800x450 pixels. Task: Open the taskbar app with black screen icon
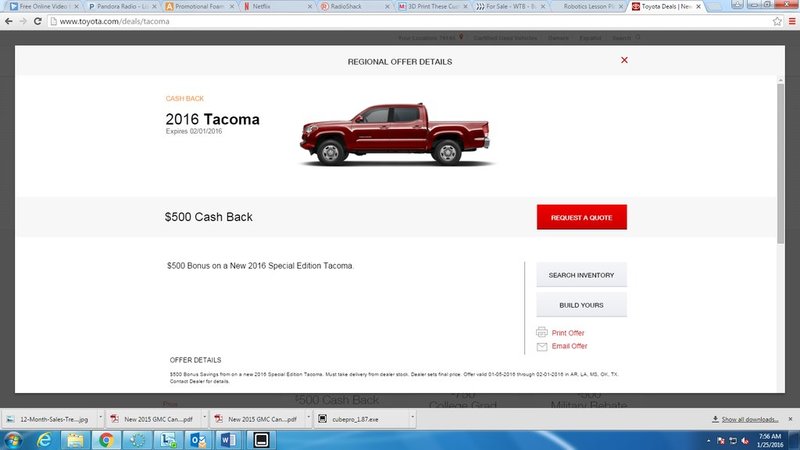[x=261, y=440]
